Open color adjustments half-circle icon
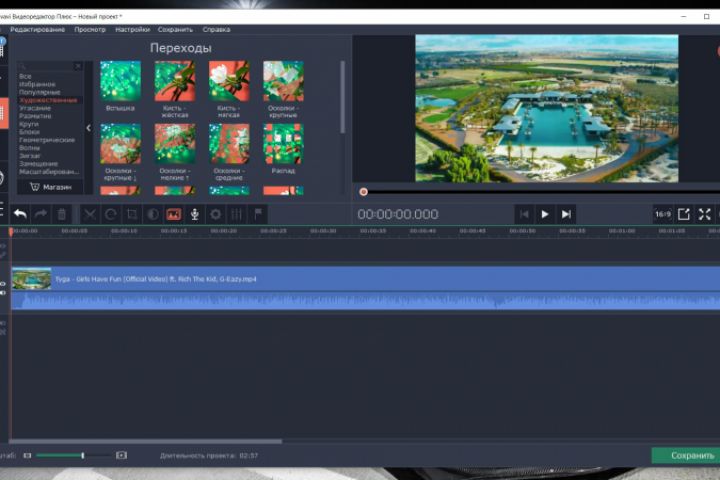 pyautogui.click(x=153, y=214)
